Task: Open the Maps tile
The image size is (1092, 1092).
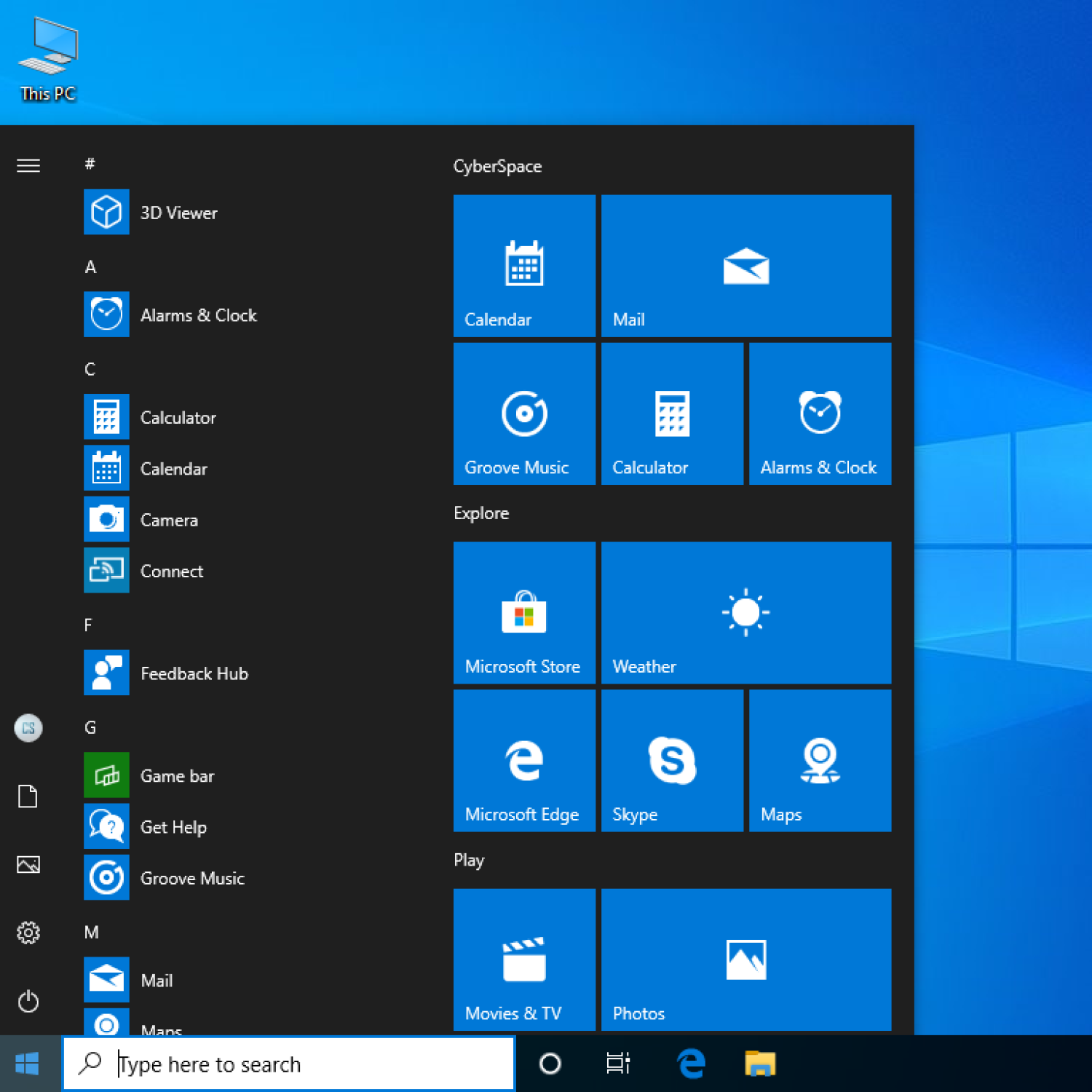Action: 820,760
